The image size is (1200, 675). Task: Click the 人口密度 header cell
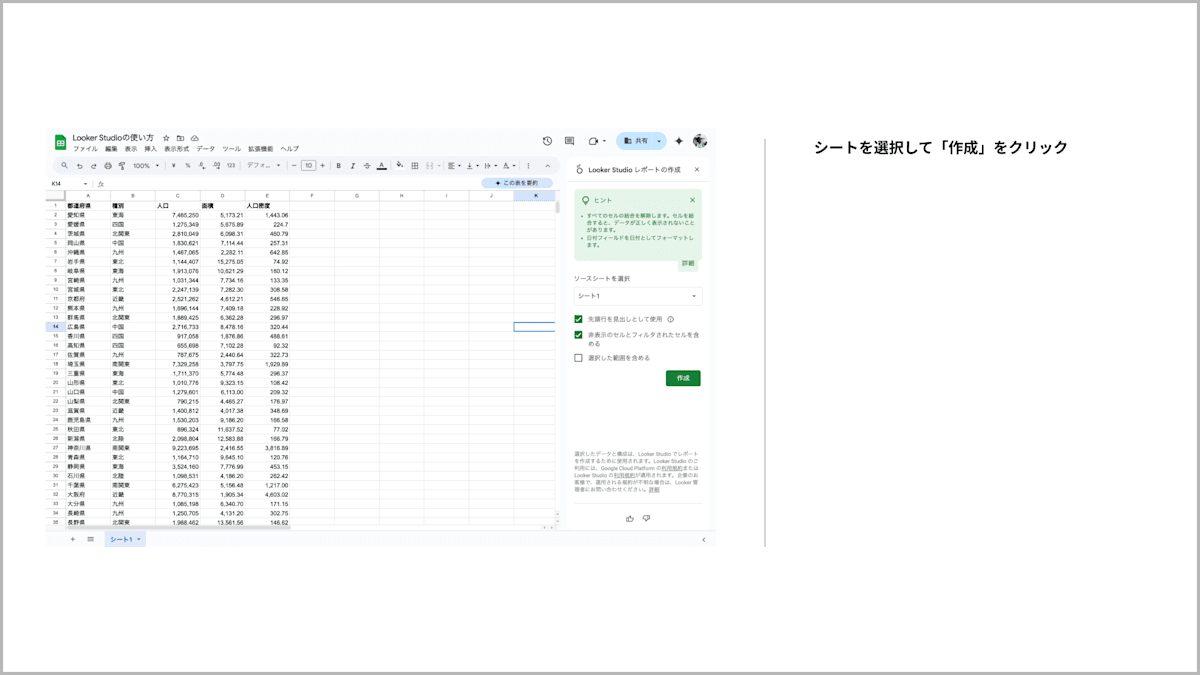click(267, 206)
